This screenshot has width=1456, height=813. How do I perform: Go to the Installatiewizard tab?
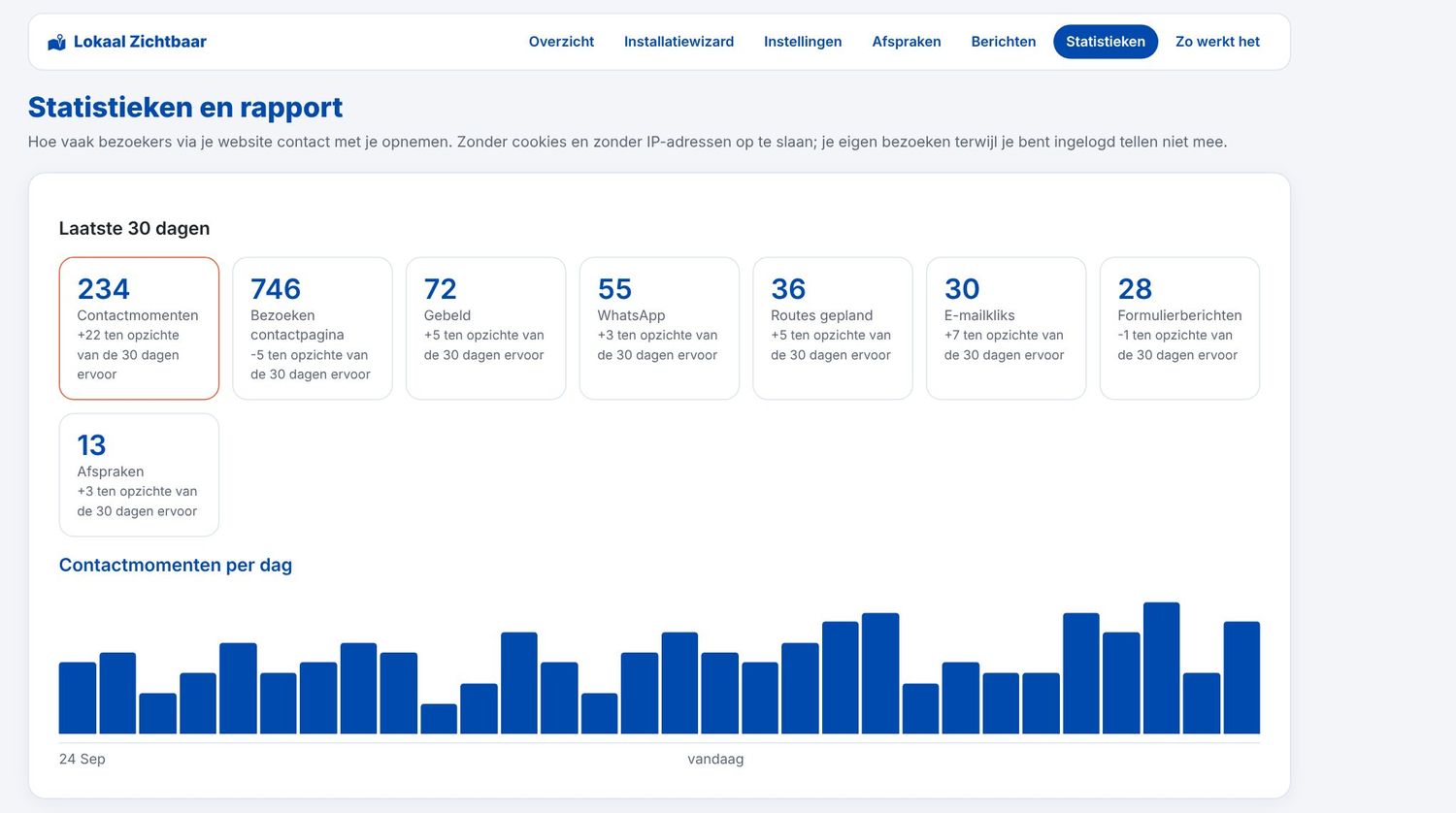point(678,42)
